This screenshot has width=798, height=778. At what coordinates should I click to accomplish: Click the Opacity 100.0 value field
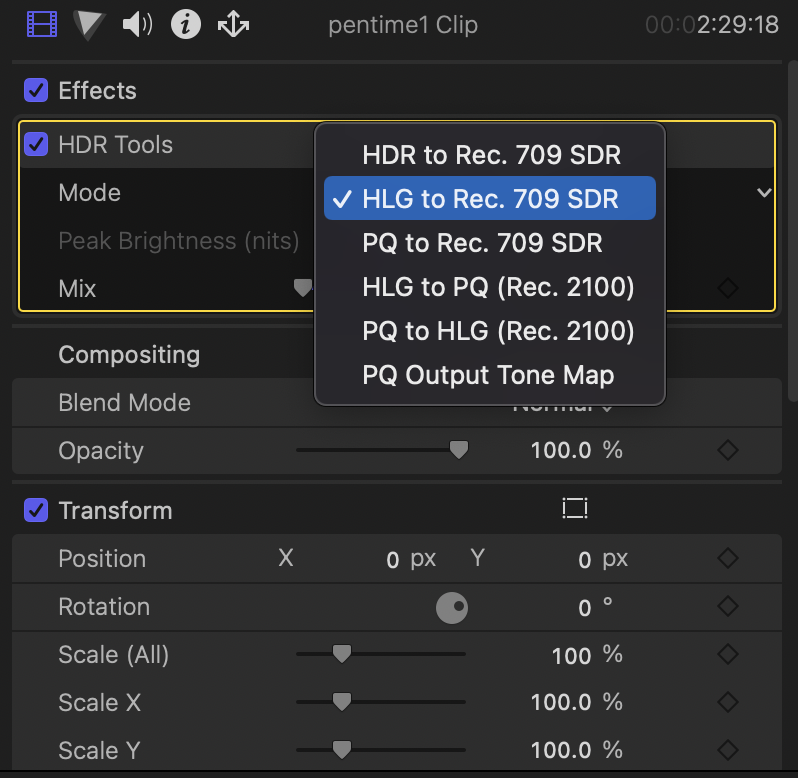(x=560, y=451)
